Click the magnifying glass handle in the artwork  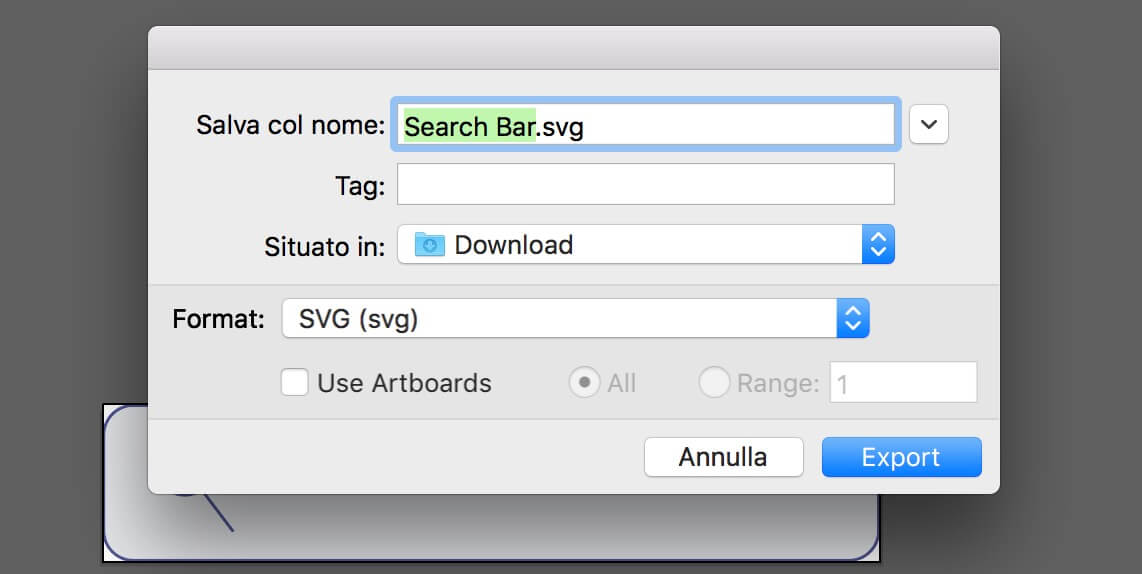tap(218, 513)
